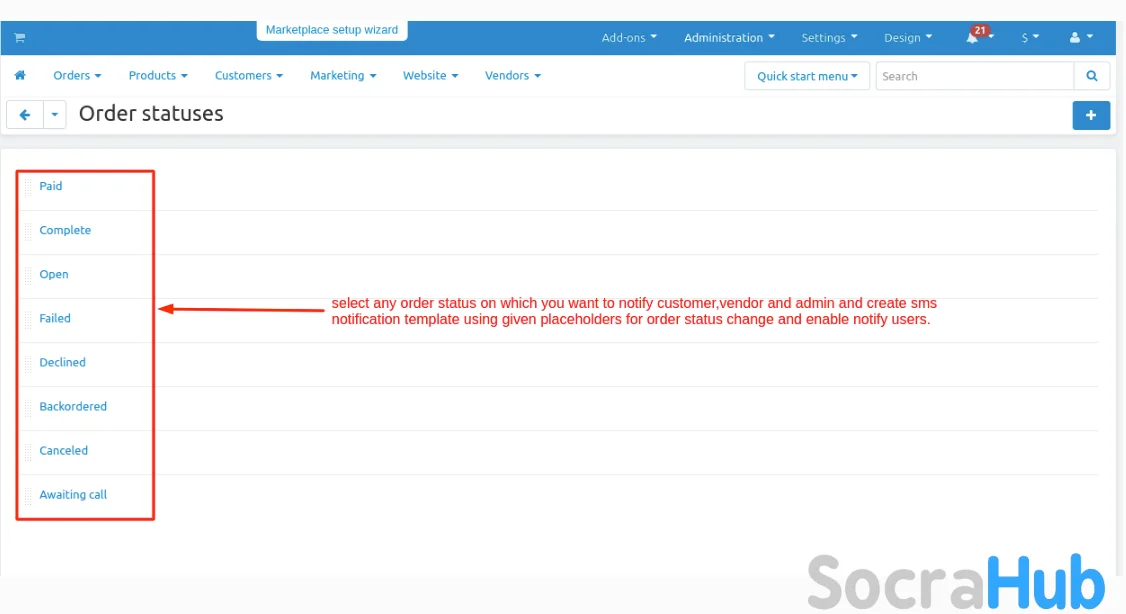The width and height of the screenshot is (1126, 614).
Task: Expand the Add-ons menu
Action: (x=629, y=37)
